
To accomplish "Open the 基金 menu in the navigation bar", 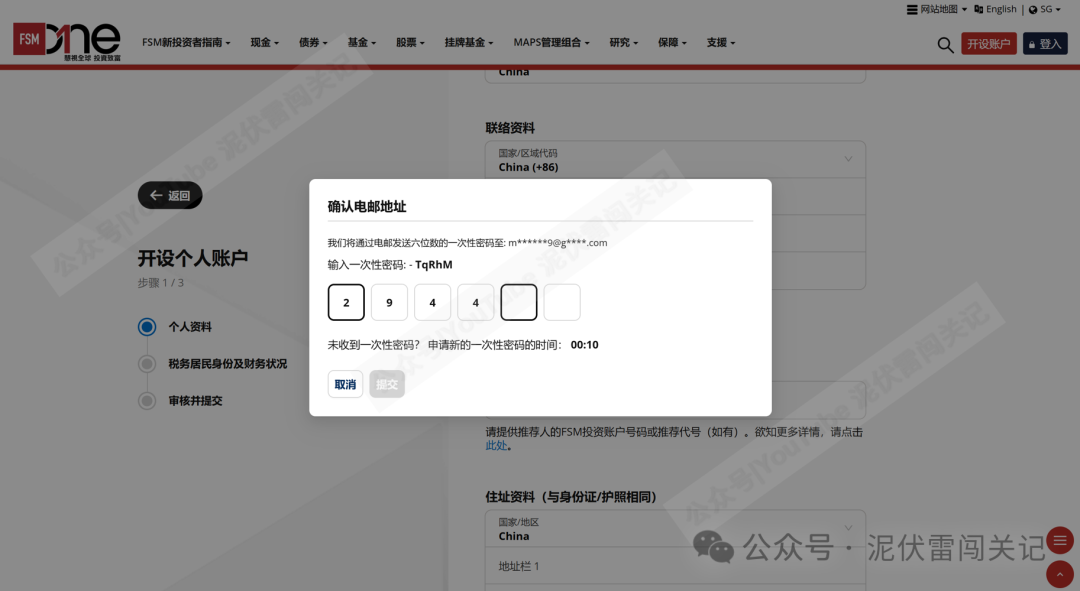I will [x=361, y=42].
